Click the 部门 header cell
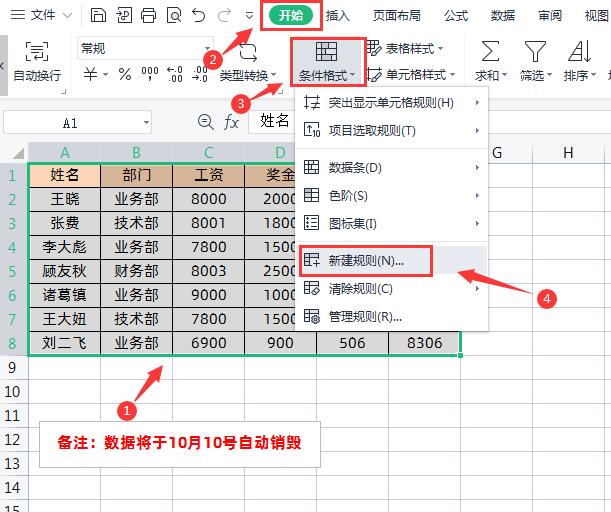Viewport: 611px width, 512px height. click(x=136, y=175)
